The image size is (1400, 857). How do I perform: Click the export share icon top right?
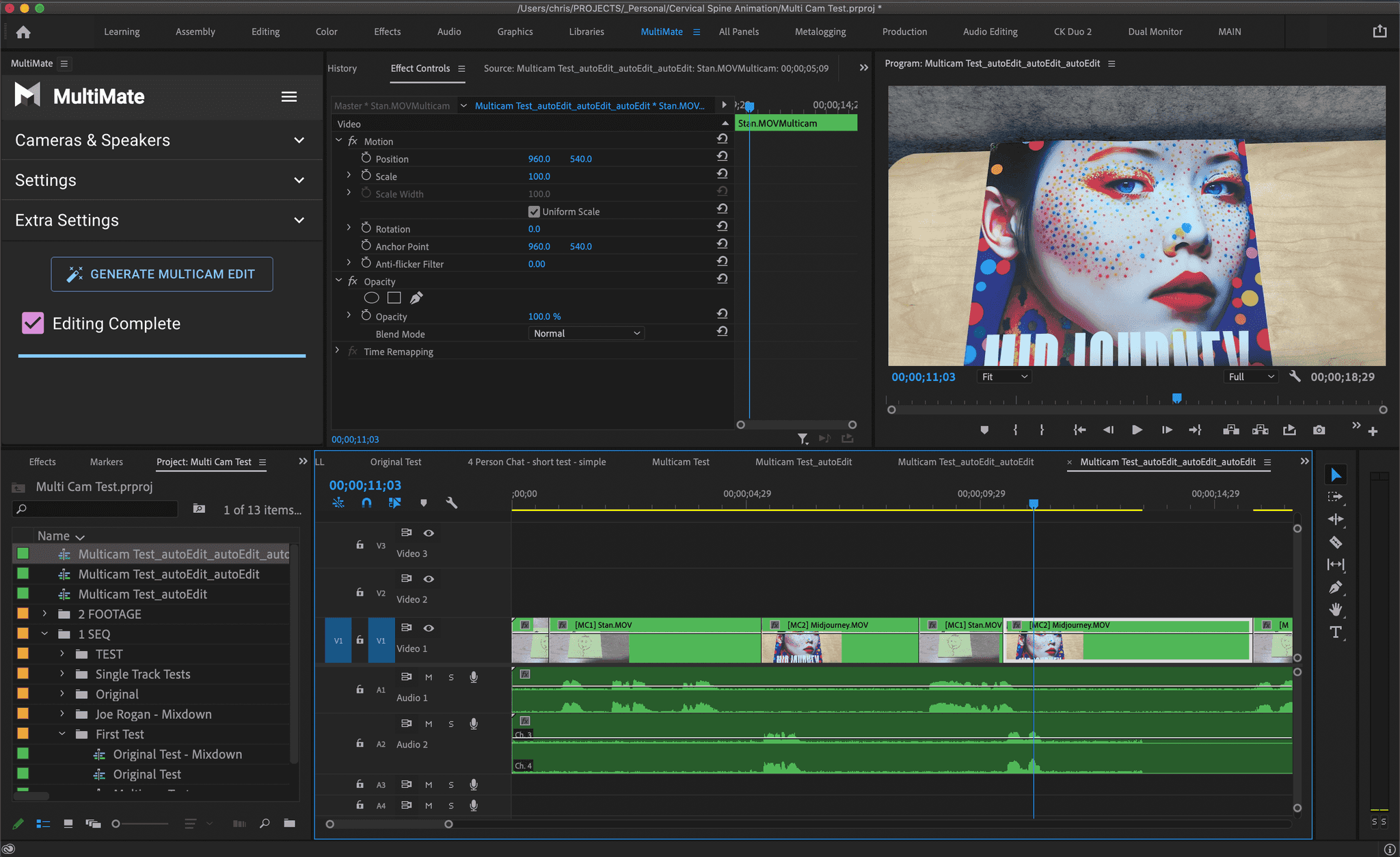click(x=1380, y=31)
